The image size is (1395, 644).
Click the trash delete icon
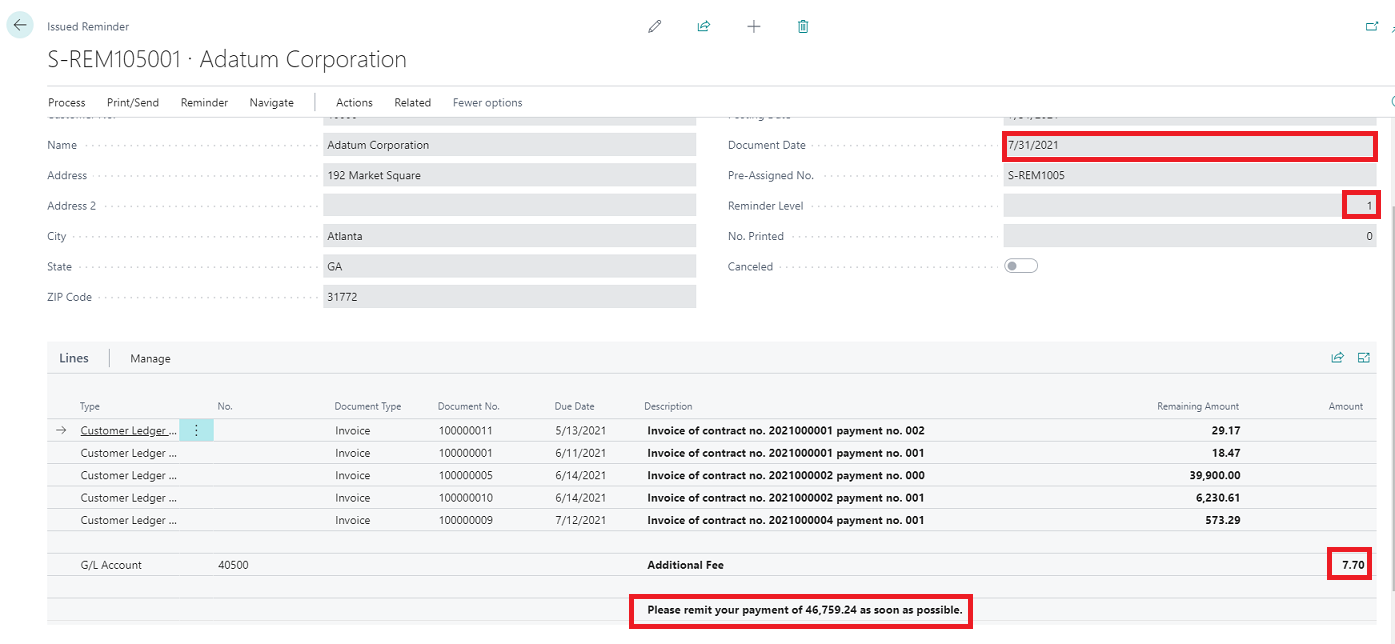click(803, 27)
